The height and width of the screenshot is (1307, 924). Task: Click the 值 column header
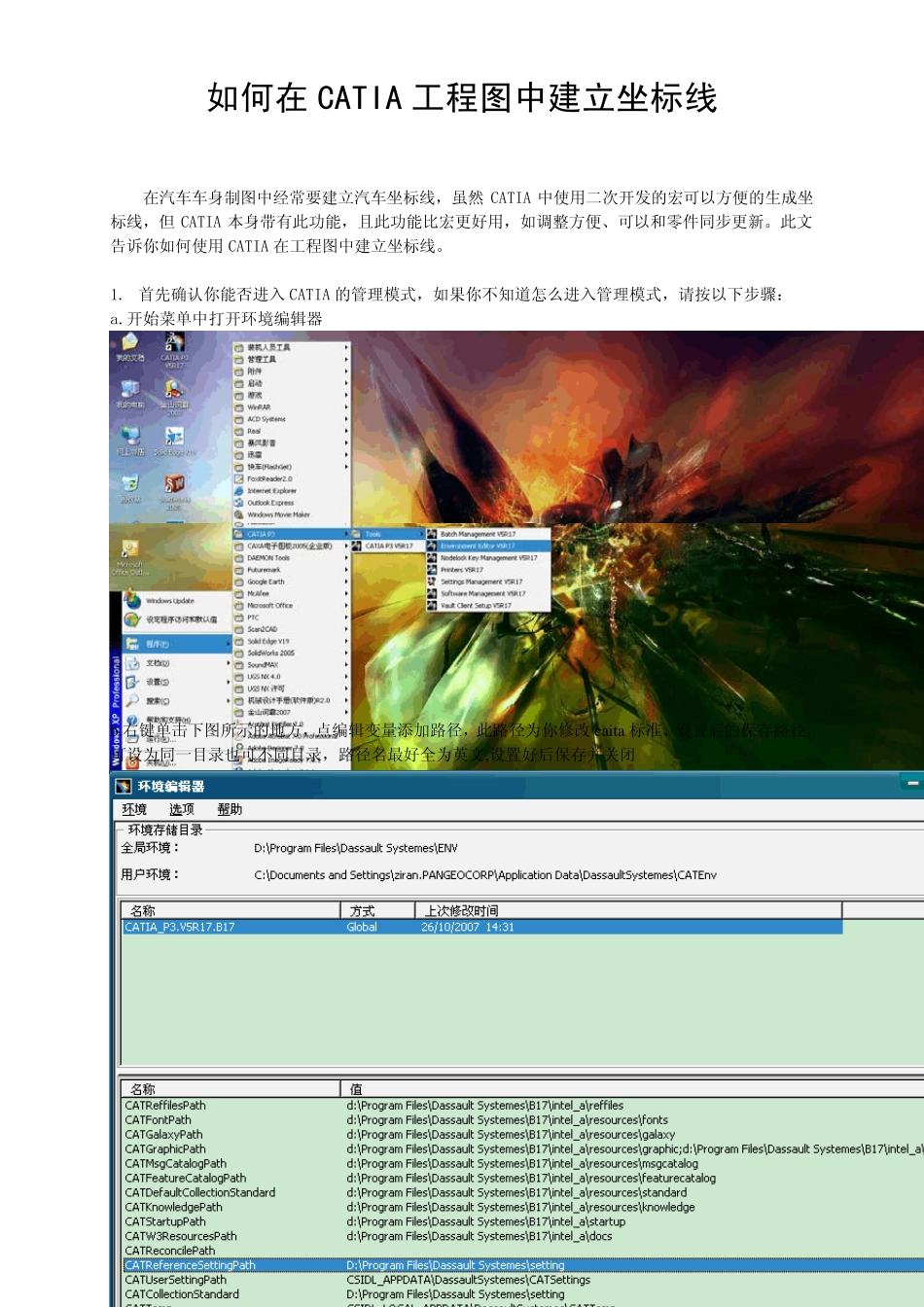(x=632, y=1089)
